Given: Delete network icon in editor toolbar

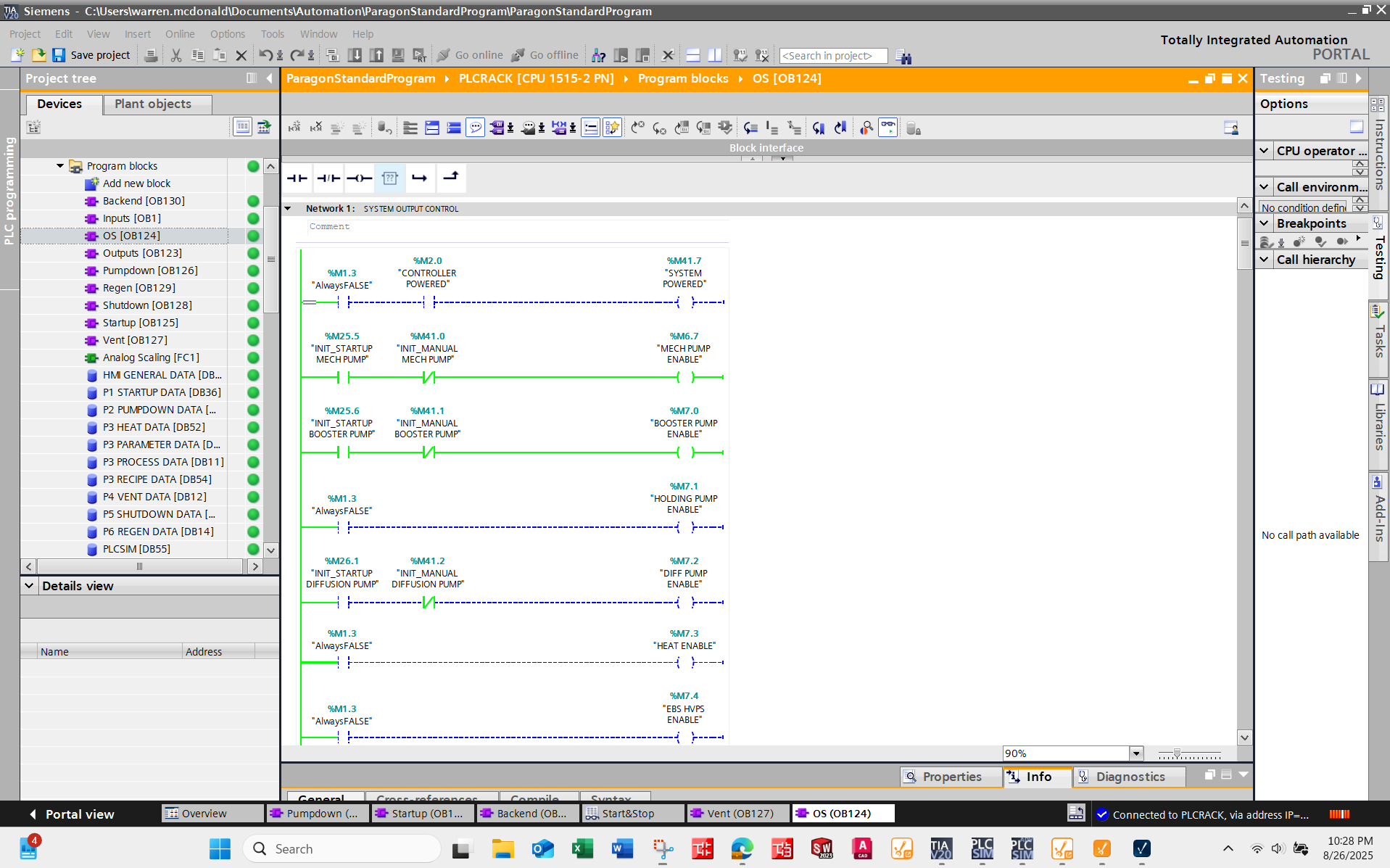Looking at the screenshot, I should click(316, 128).
